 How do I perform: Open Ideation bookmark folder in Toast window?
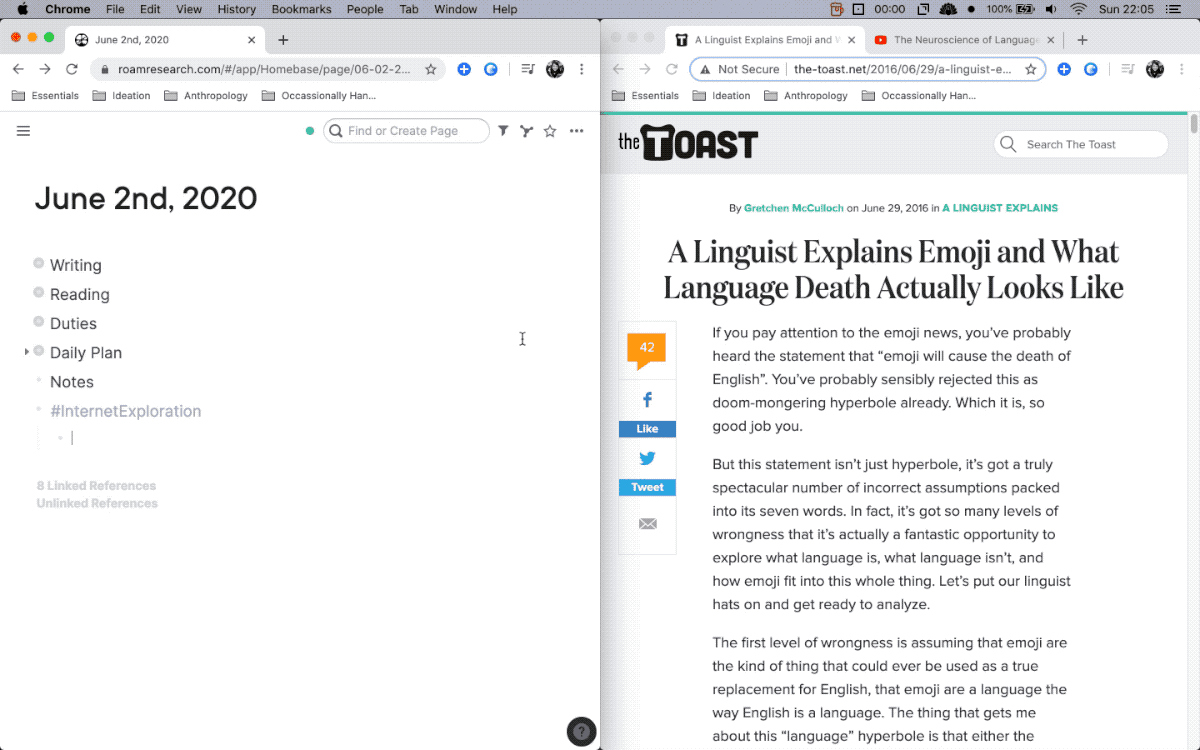[x=721, y=96]
